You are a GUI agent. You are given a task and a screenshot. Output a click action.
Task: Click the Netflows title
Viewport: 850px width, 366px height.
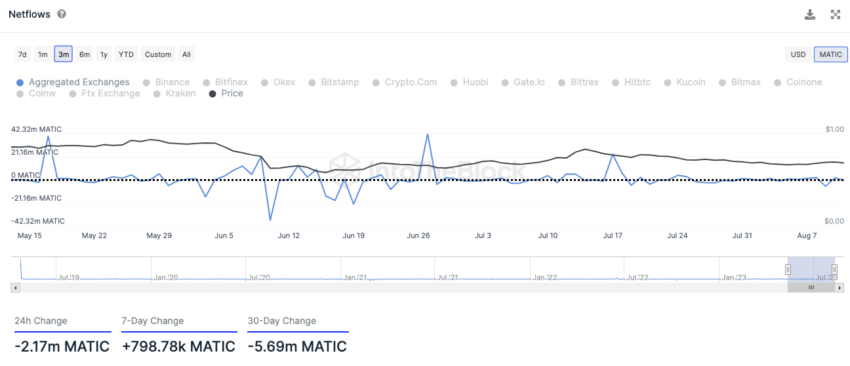[30, 15]
